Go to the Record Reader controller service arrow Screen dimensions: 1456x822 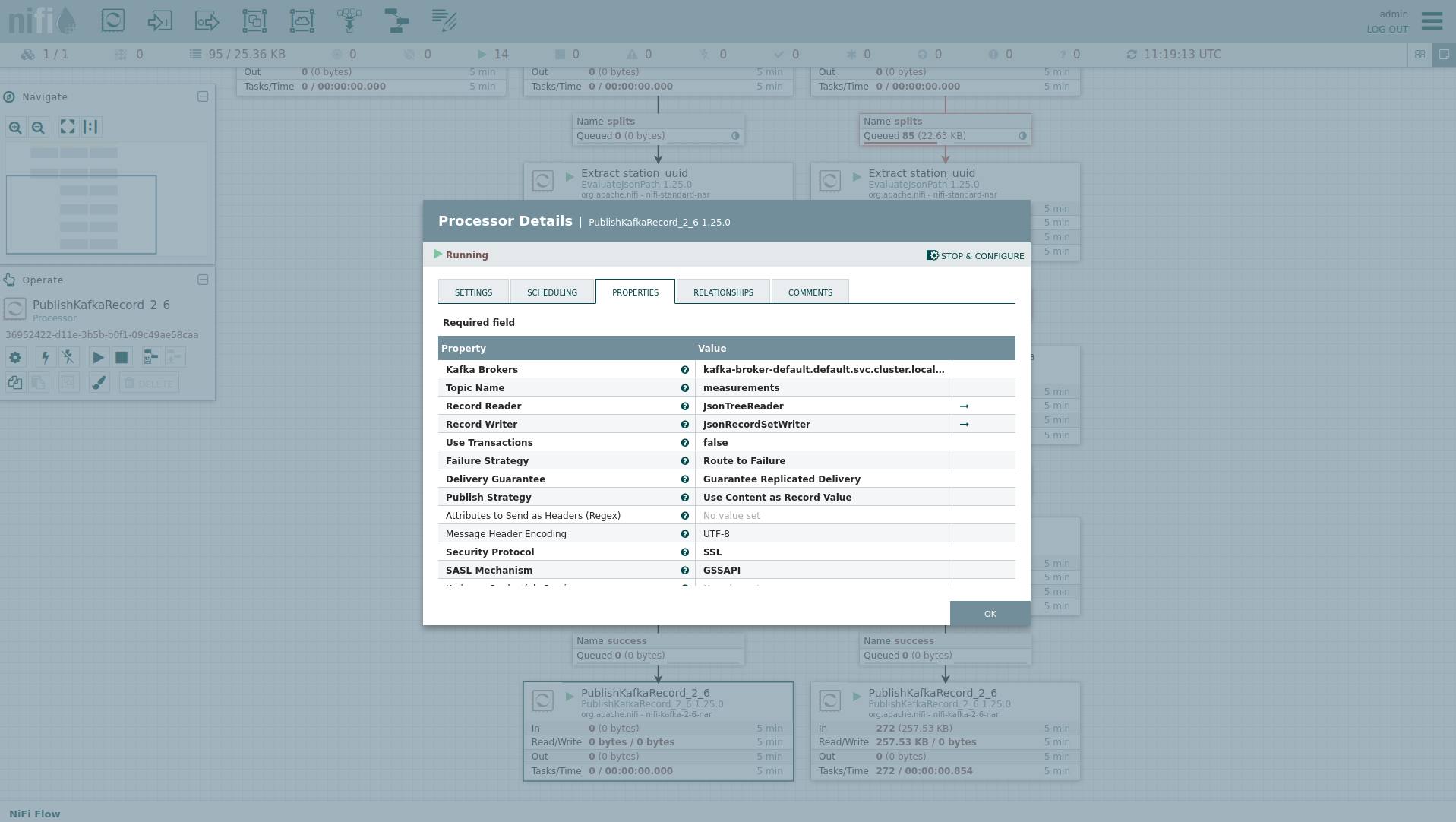pos(964,406)
